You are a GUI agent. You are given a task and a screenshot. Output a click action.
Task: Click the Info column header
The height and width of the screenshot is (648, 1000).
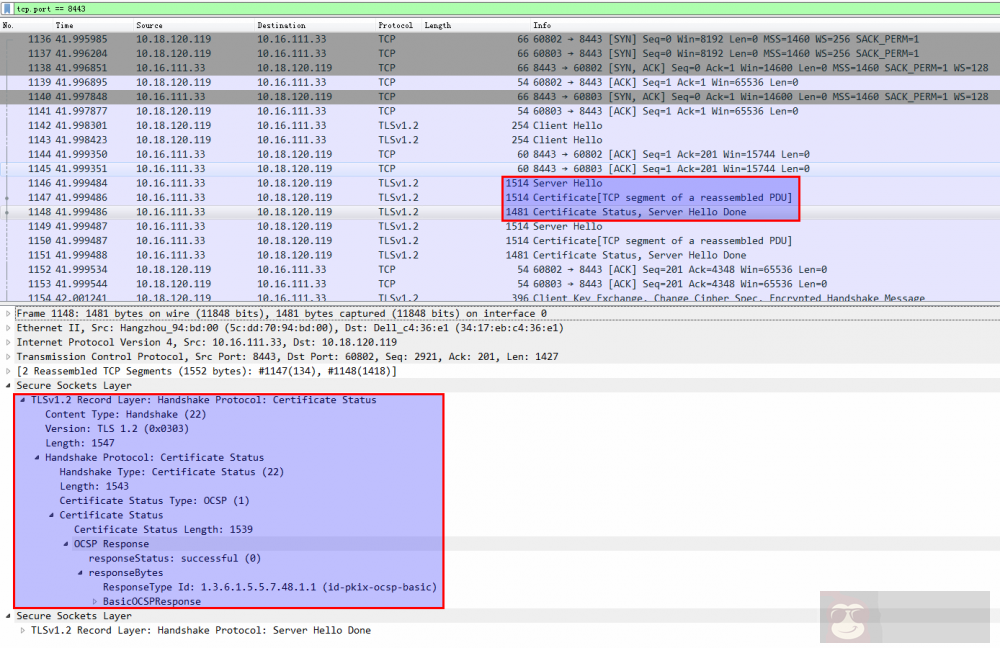[x=542, y=25]
